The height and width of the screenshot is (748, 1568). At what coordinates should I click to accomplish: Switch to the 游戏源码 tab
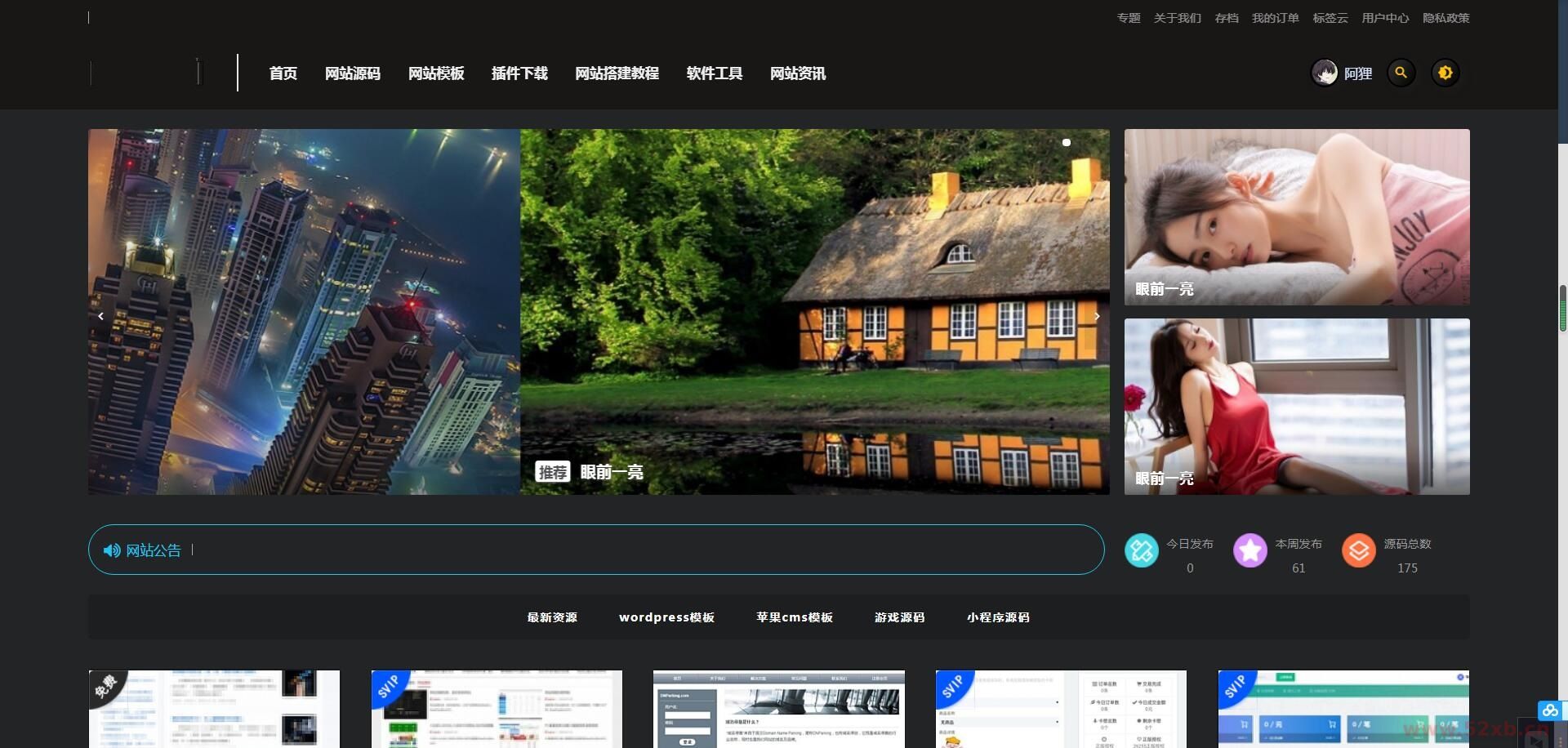(899, 617)
